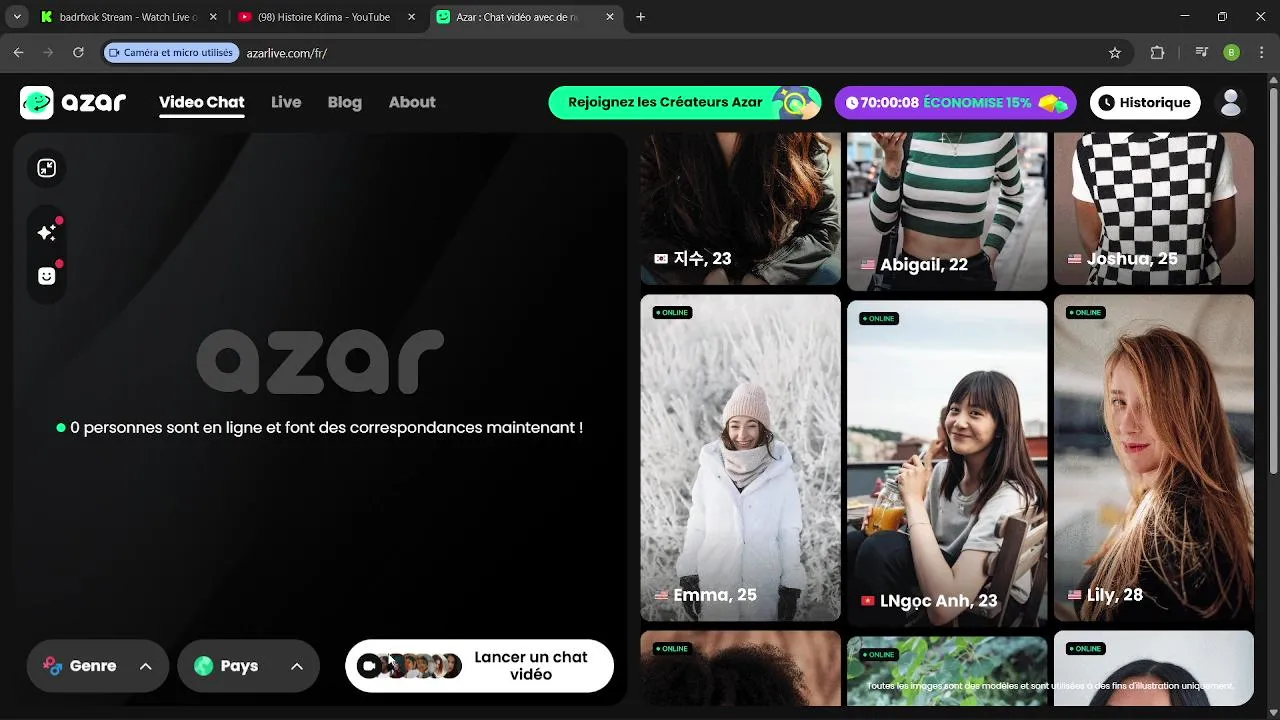Click the address bar URL azarlive.com/fr/
1280x720 pixels.
point(287,53)
